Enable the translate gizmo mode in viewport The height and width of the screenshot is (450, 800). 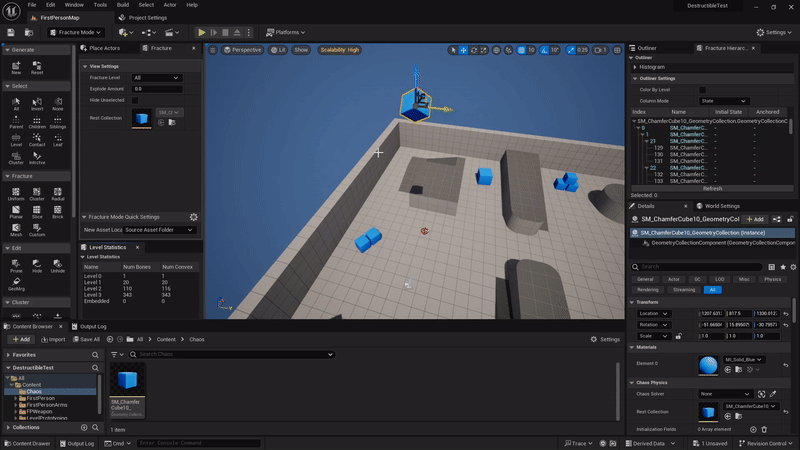tap(463, 50)
